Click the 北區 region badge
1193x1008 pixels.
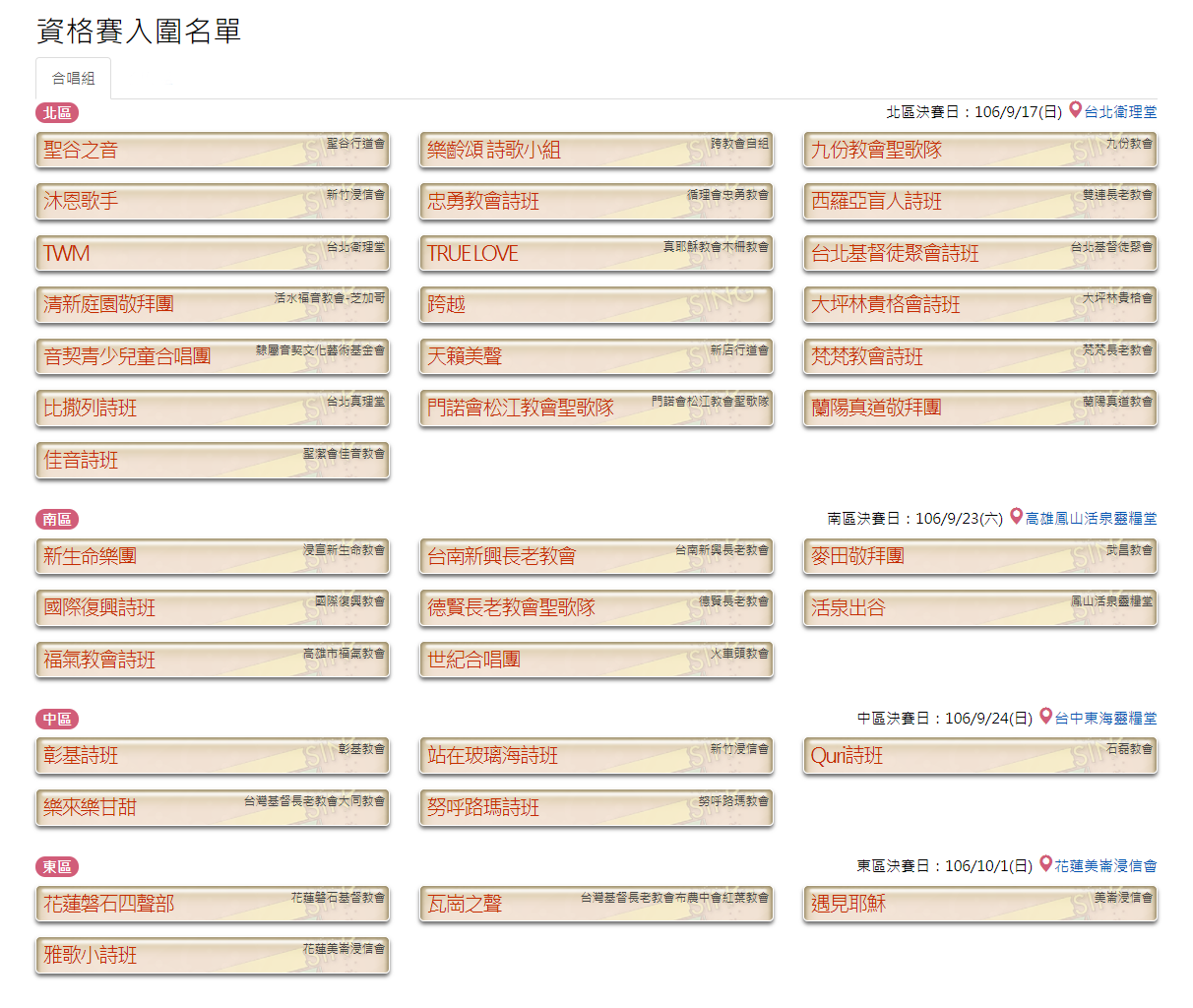click(57, 113)
